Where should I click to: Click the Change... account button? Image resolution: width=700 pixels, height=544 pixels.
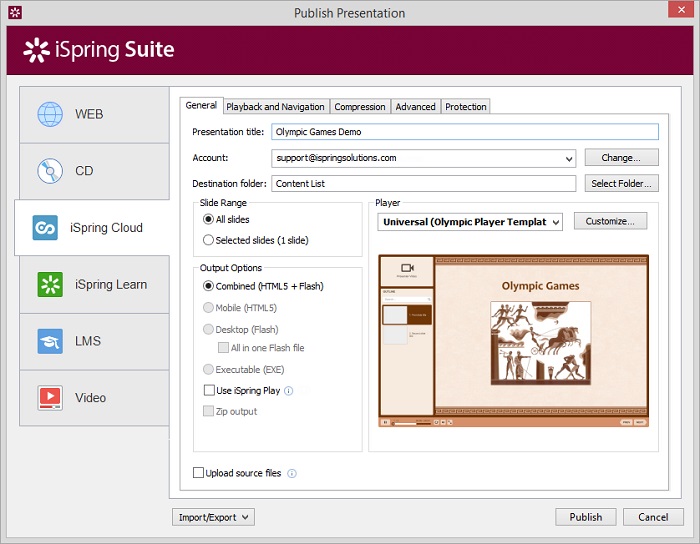pos(621,158)
